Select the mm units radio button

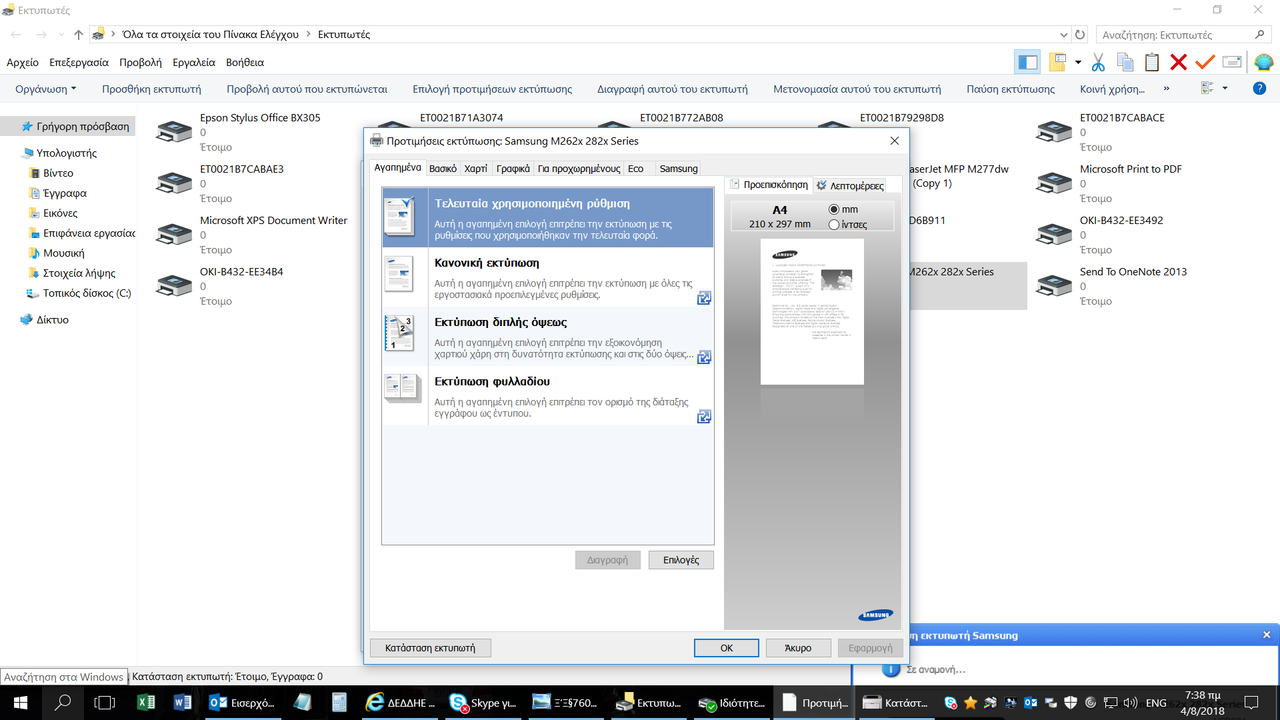click(x=835, y=209)
